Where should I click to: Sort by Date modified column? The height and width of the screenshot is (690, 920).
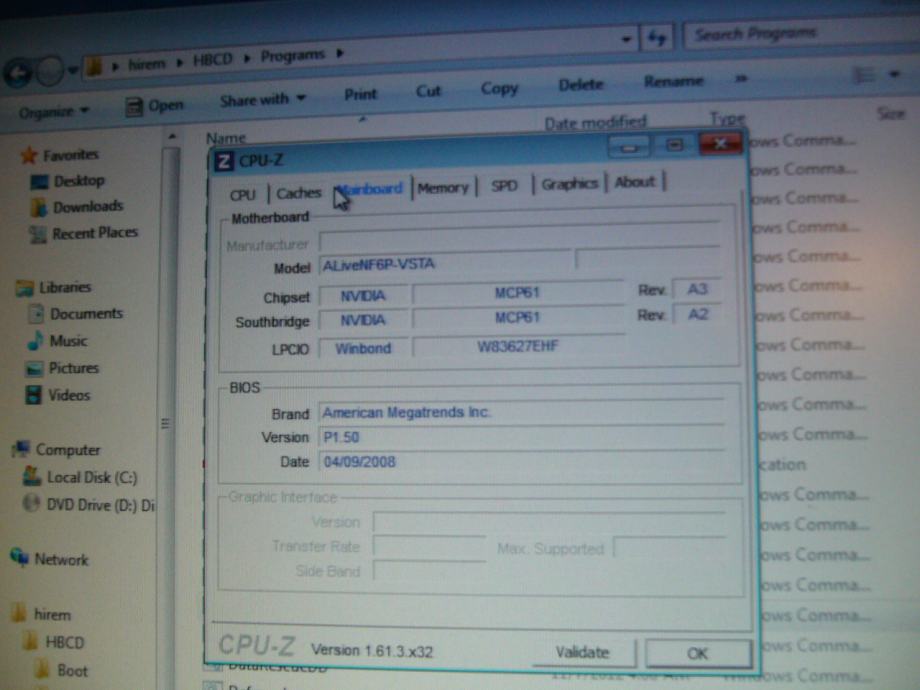(x=595, y=122)
